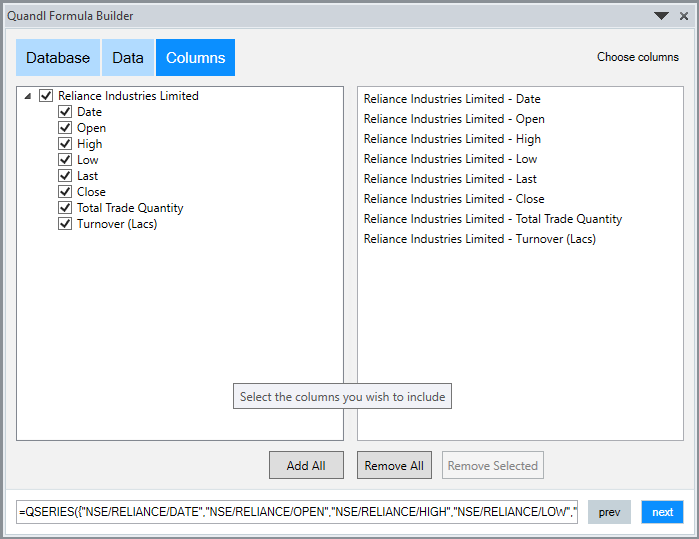
Task: Click the 'Open' label in column tree
Action: [x=91, y=128]
